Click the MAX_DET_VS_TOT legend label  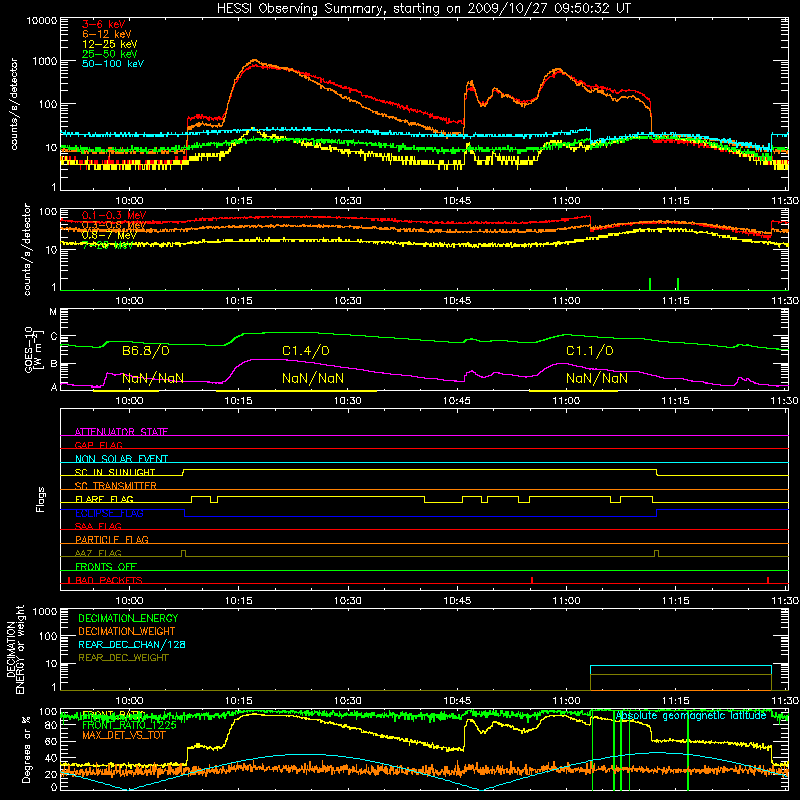pos(123,735)
